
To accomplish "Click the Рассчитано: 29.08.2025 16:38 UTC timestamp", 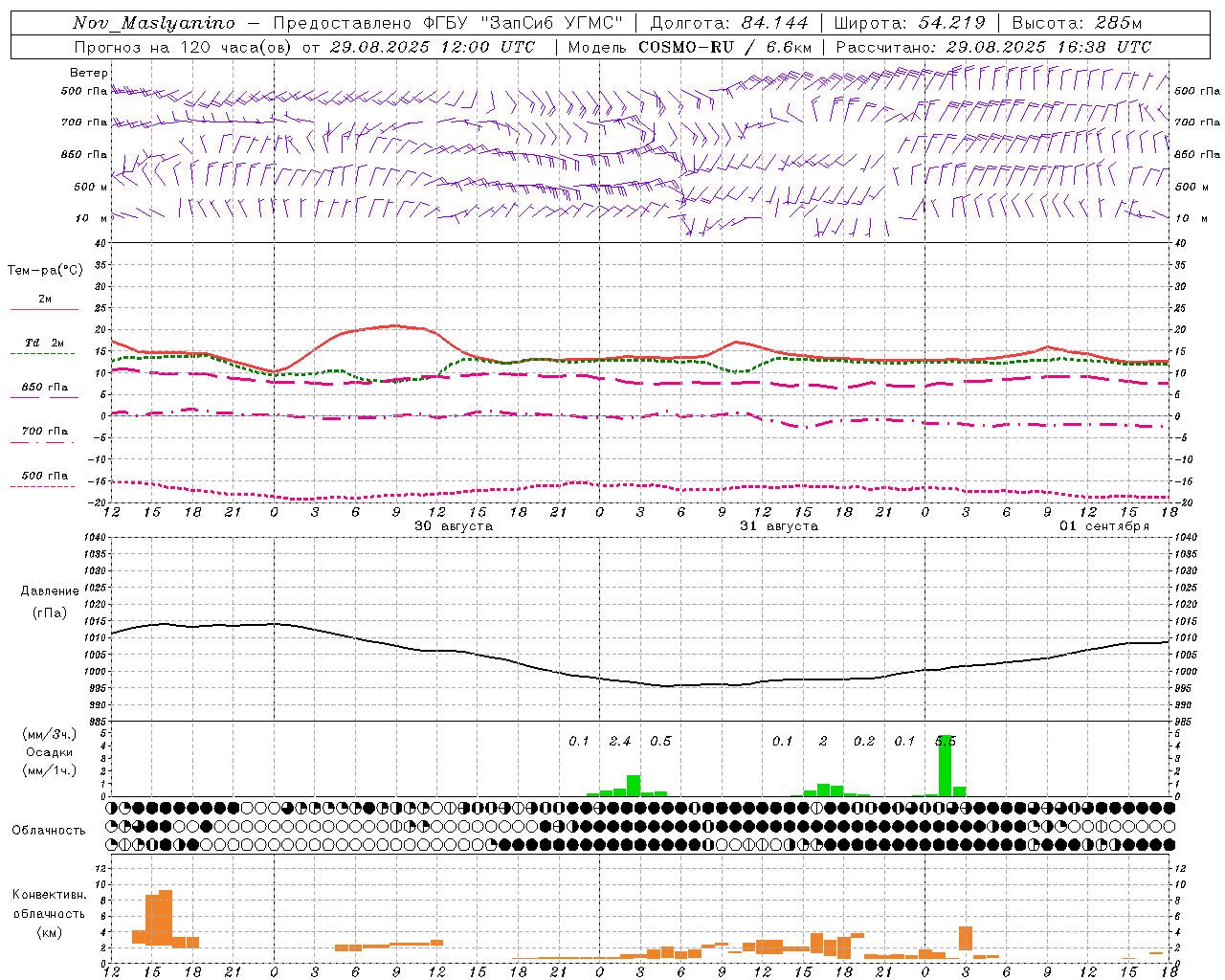I will [993, 47].
